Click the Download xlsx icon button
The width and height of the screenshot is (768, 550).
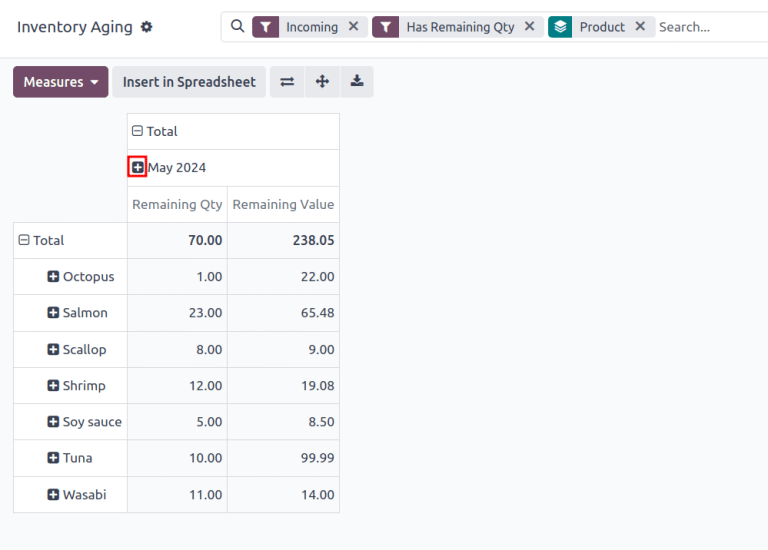(x=356, y=82)
